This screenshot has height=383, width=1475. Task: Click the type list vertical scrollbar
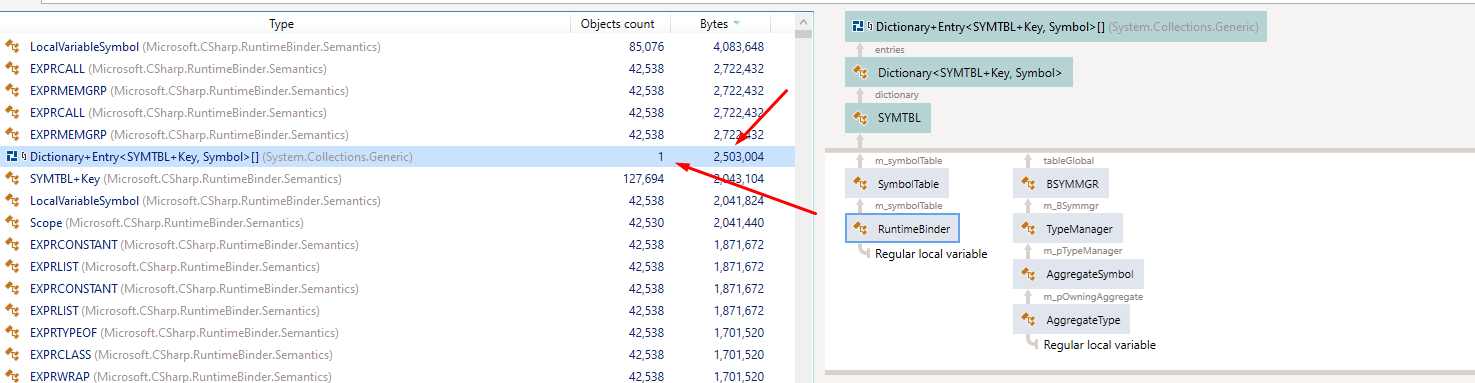pyautogui.click(x=803, y=200)
